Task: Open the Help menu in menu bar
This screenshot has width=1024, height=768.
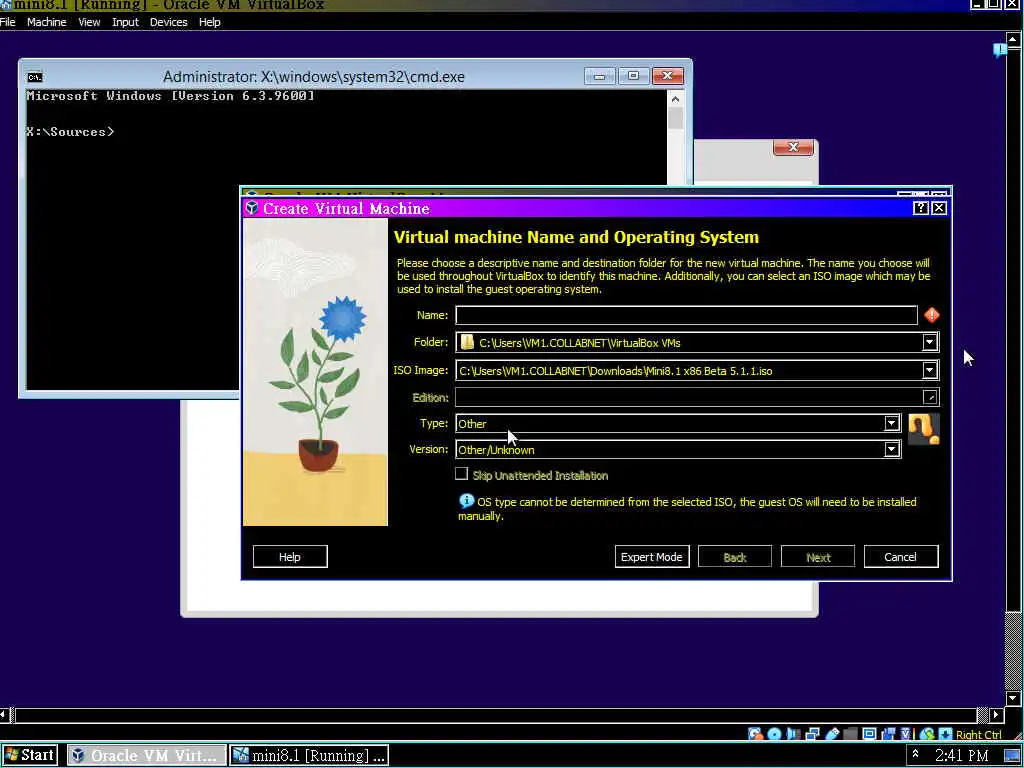Action: [210, 22]
